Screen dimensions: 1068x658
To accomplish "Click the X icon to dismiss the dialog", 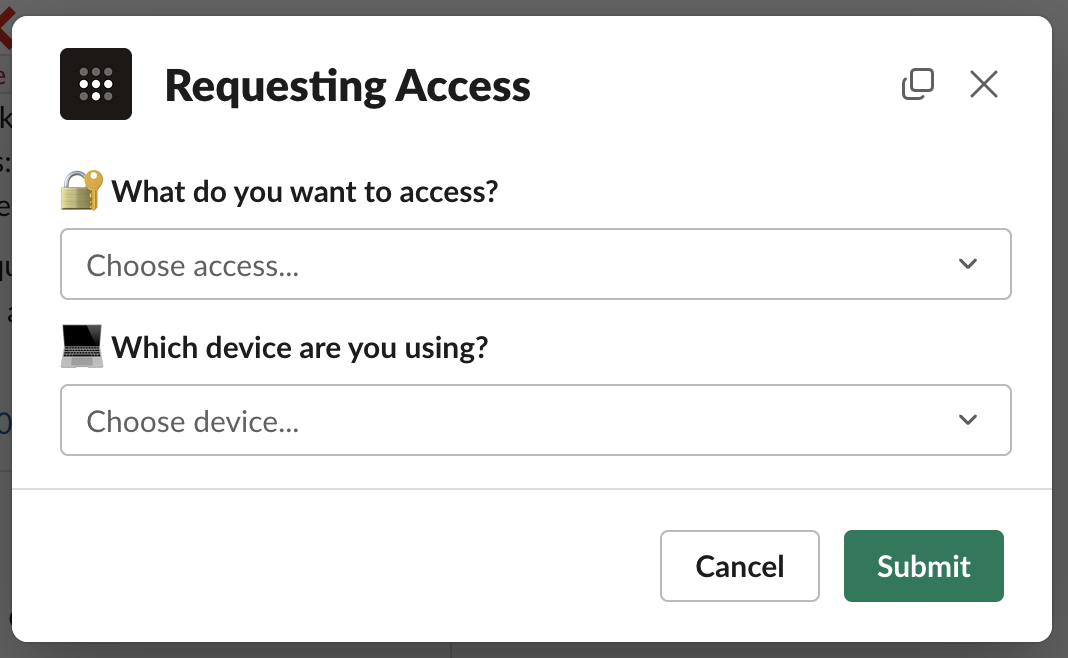I will [983, 84].
